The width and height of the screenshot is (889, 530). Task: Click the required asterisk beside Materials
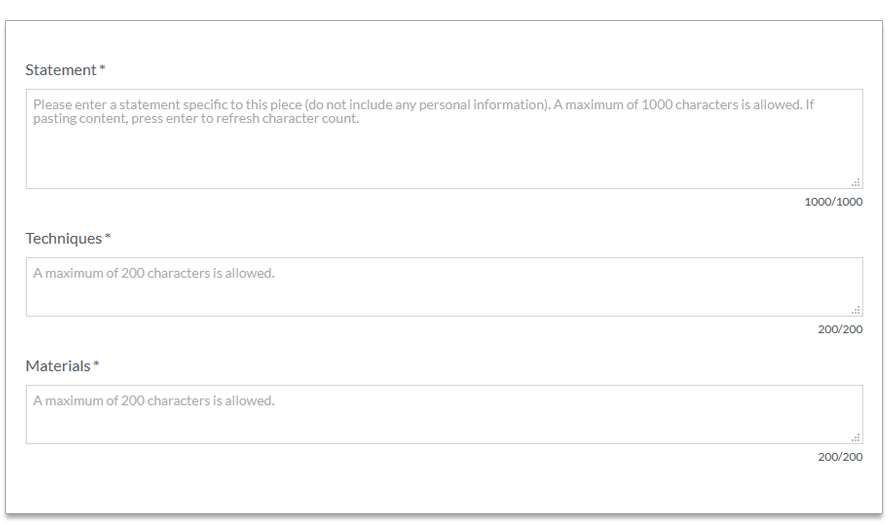[96, 364]
